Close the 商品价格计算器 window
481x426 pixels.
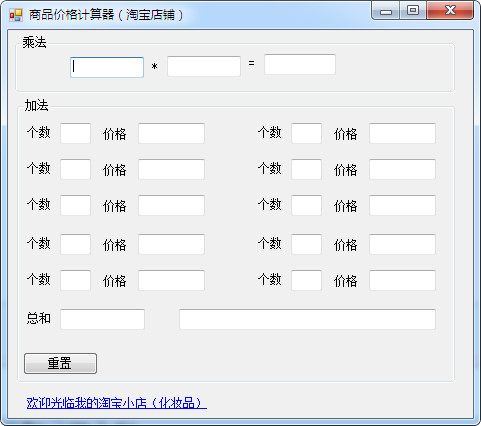click(x=450, y=11)
